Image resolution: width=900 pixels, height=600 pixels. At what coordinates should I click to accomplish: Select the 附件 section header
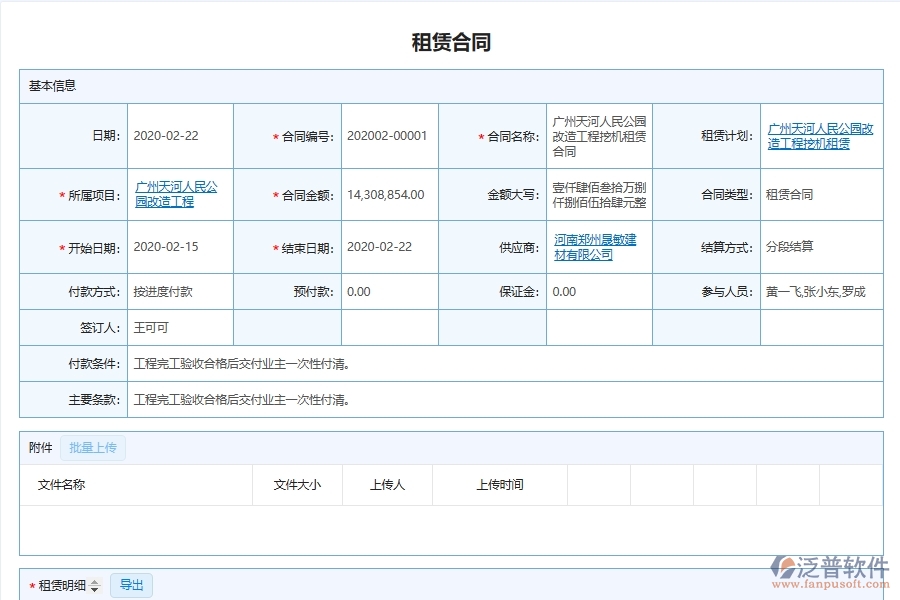39,448
